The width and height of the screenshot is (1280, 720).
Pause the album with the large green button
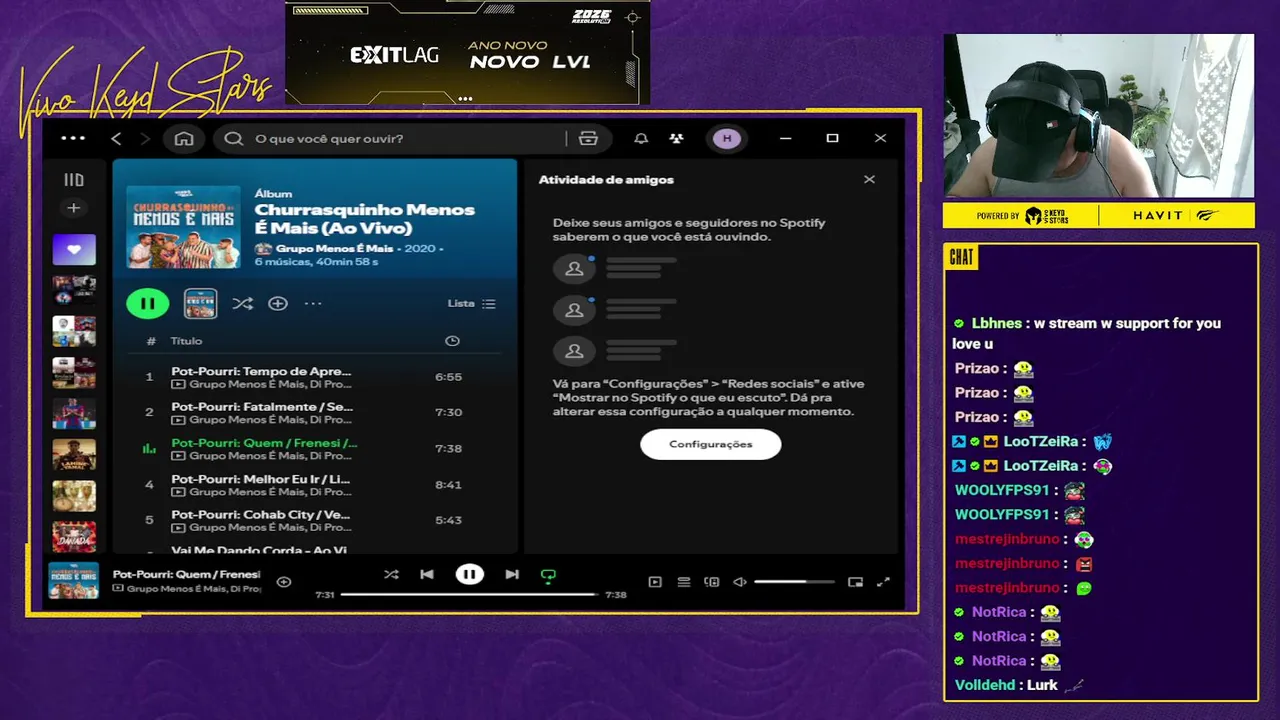148,303
